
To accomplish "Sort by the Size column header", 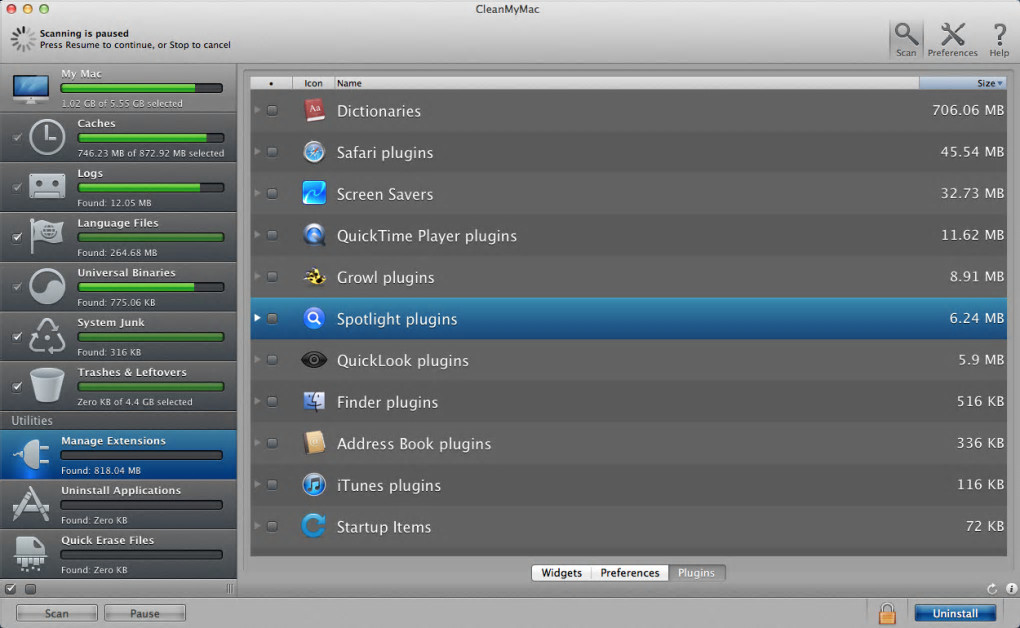I will (963, 83).
